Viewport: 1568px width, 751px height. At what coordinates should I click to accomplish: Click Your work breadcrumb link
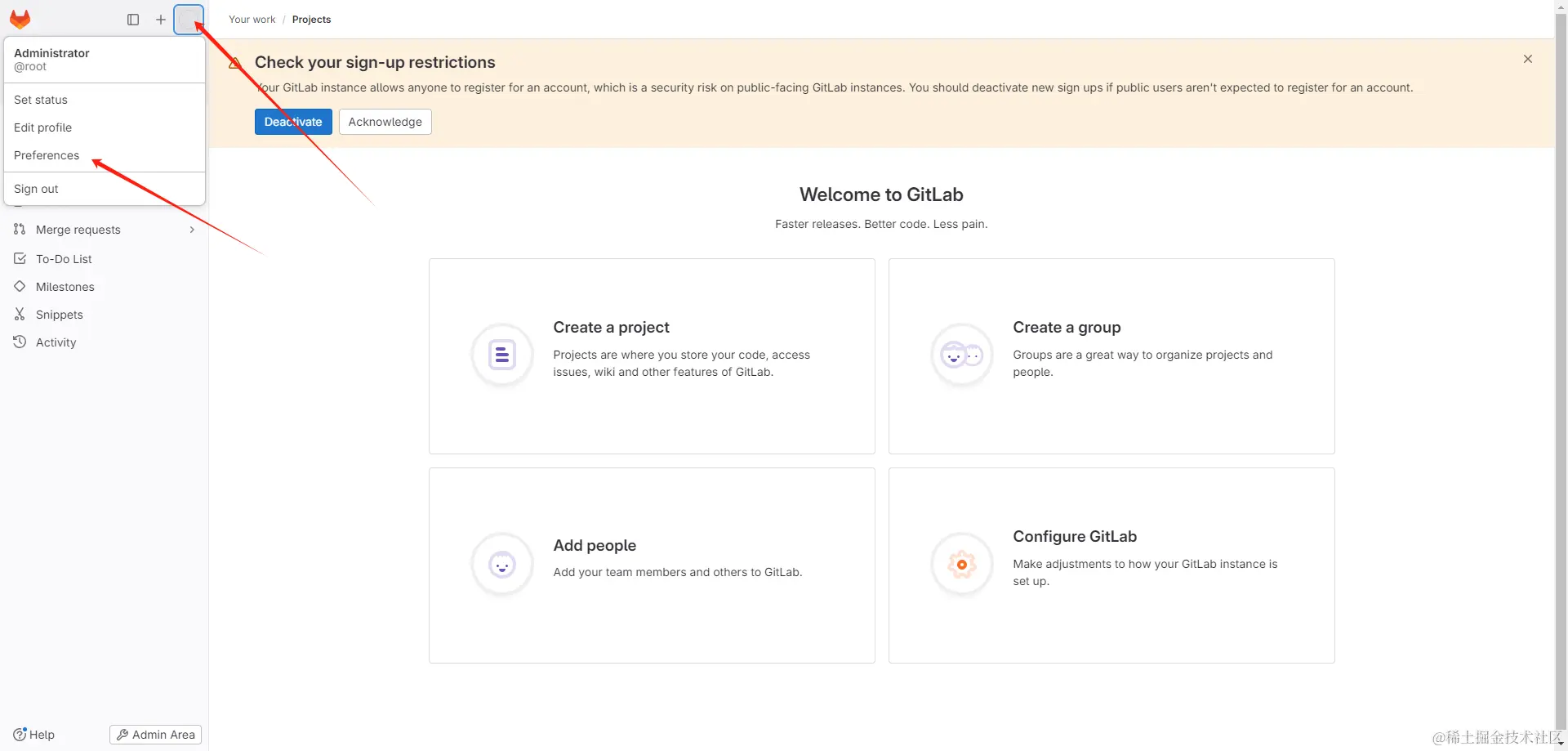pyautogui.click(x=252, y=20)
